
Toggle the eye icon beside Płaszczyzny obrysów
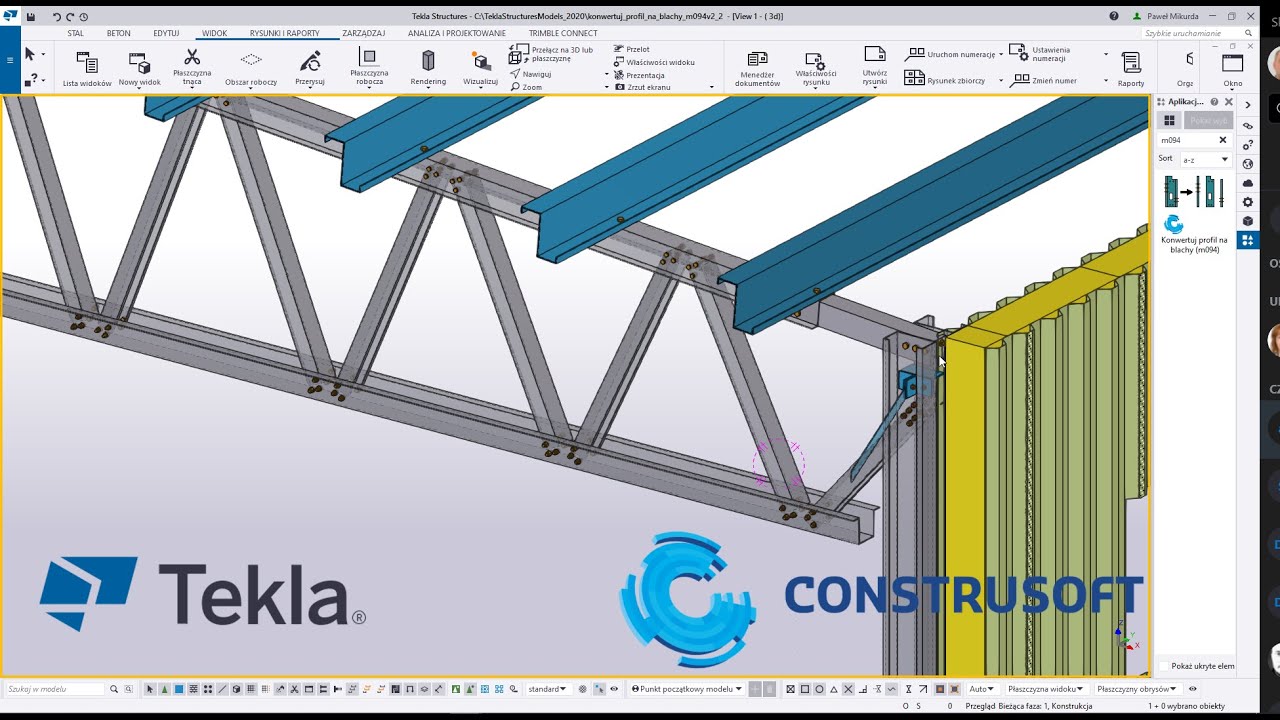click(x=1192, y=689)
